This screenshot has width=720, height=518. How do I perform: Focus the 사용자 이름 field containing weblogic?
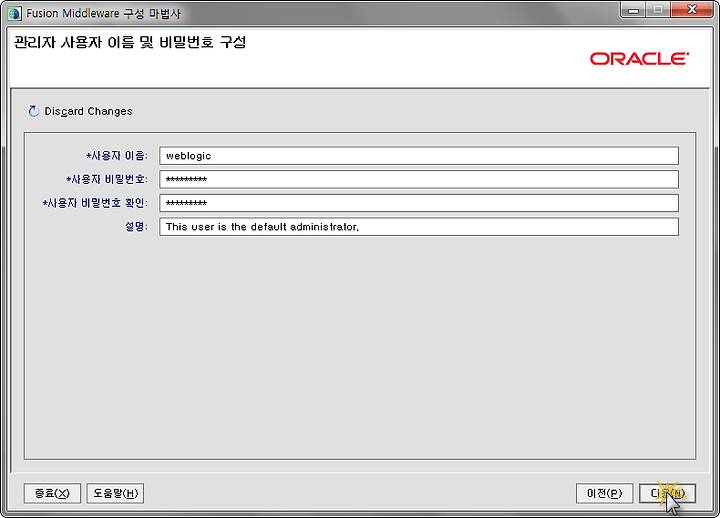[x=419, y=156]
